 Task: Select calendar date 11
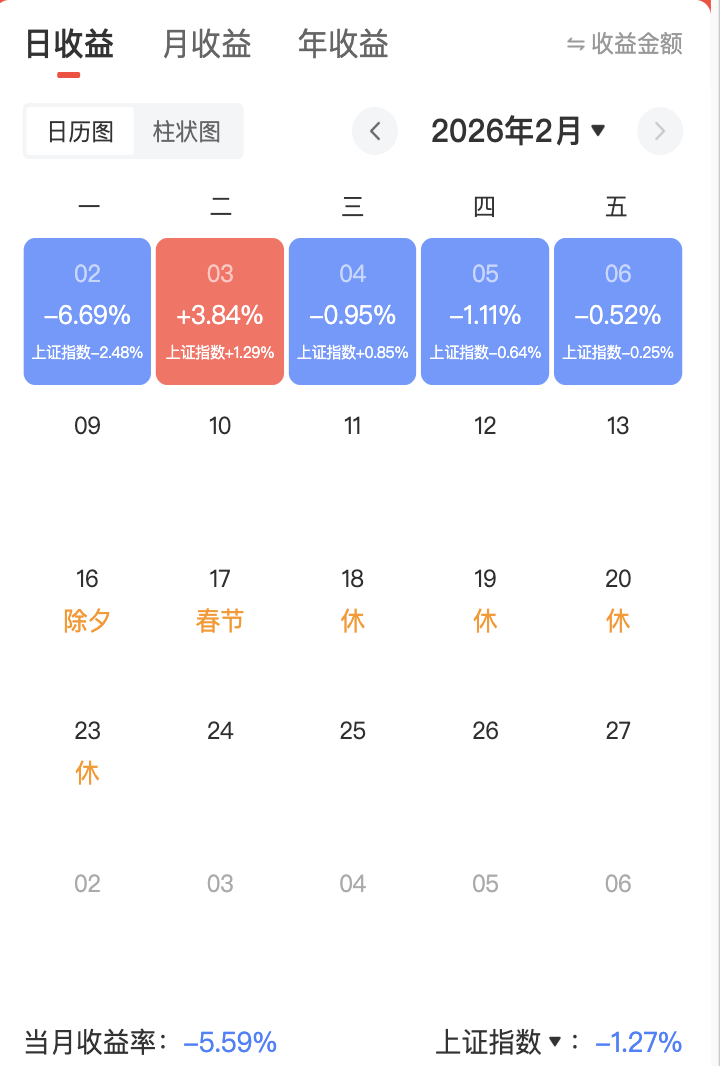pos(353,426)
